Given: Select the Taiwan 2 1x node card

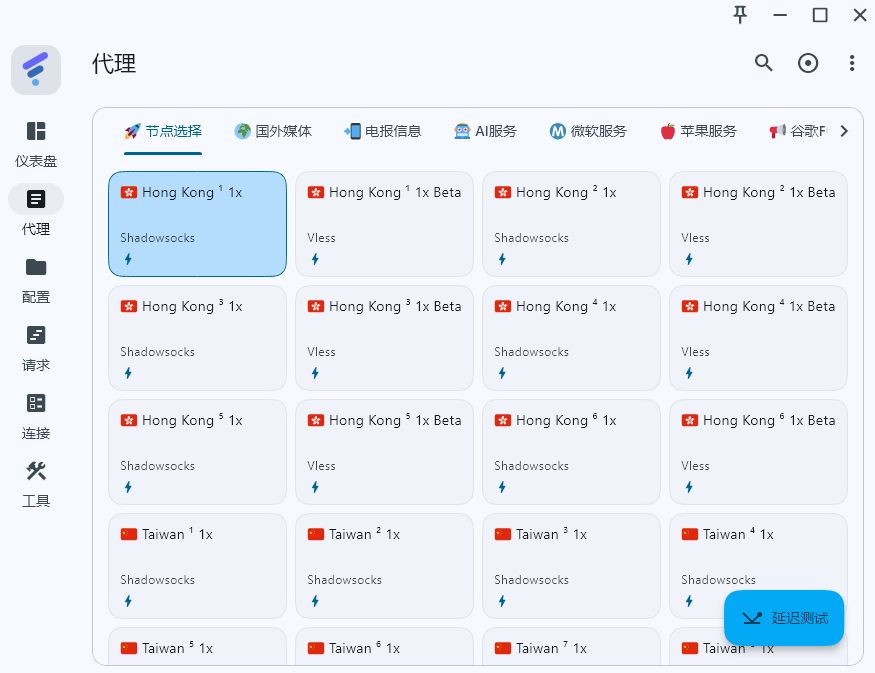Looking at the screenshot, I should (384, 566).
